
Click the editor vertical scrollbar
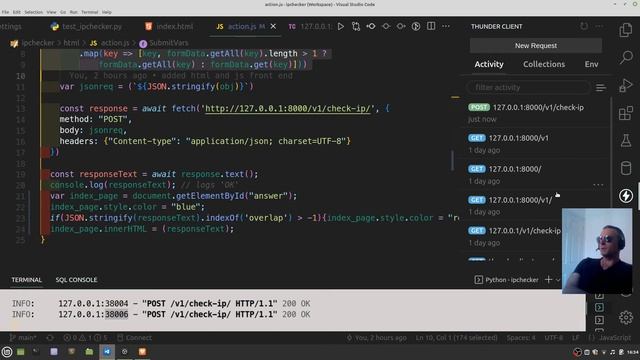point(452,160)
